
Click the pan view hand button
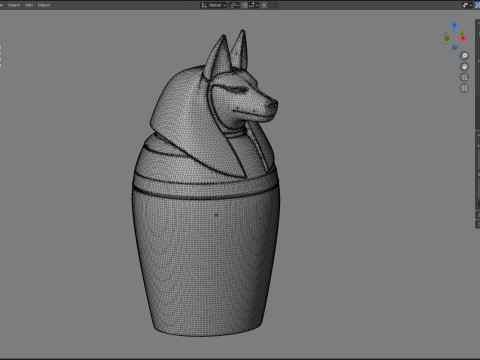(464, 67)
